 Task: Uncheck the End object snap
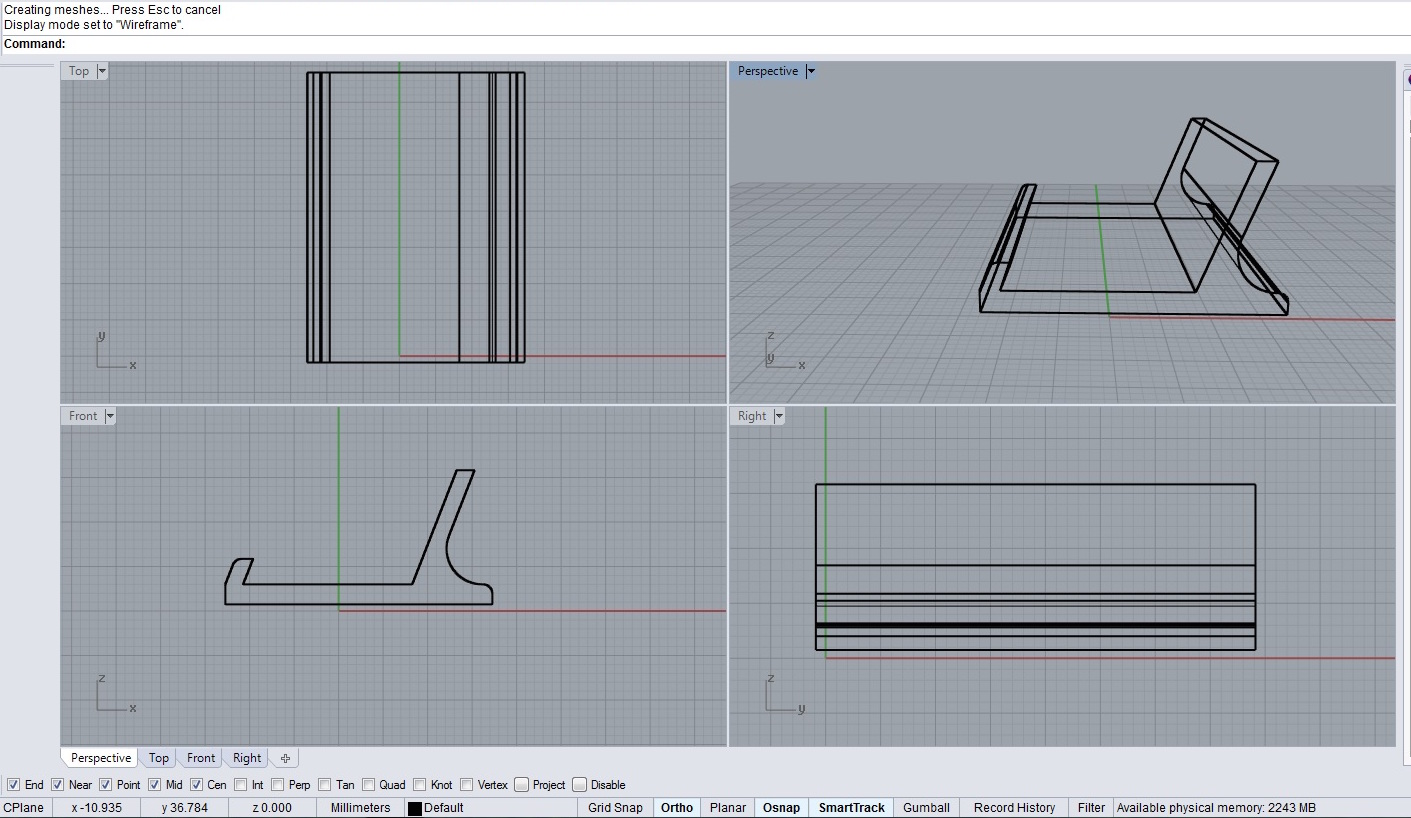tap(13, 785)
